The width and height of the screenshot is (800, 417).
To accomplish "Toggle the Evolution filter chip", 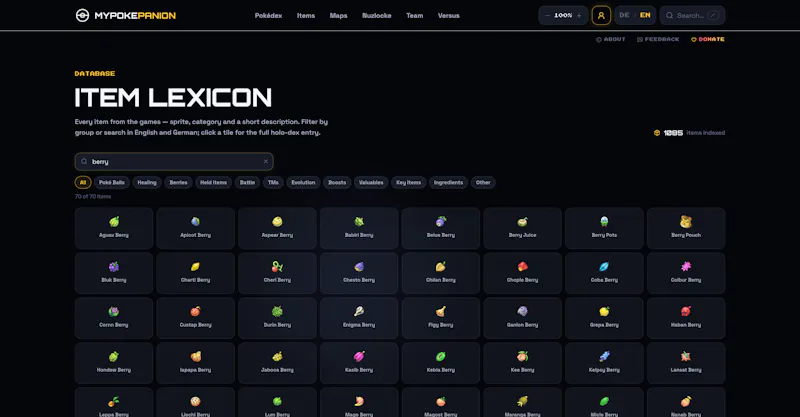I will tap(303, 182).
